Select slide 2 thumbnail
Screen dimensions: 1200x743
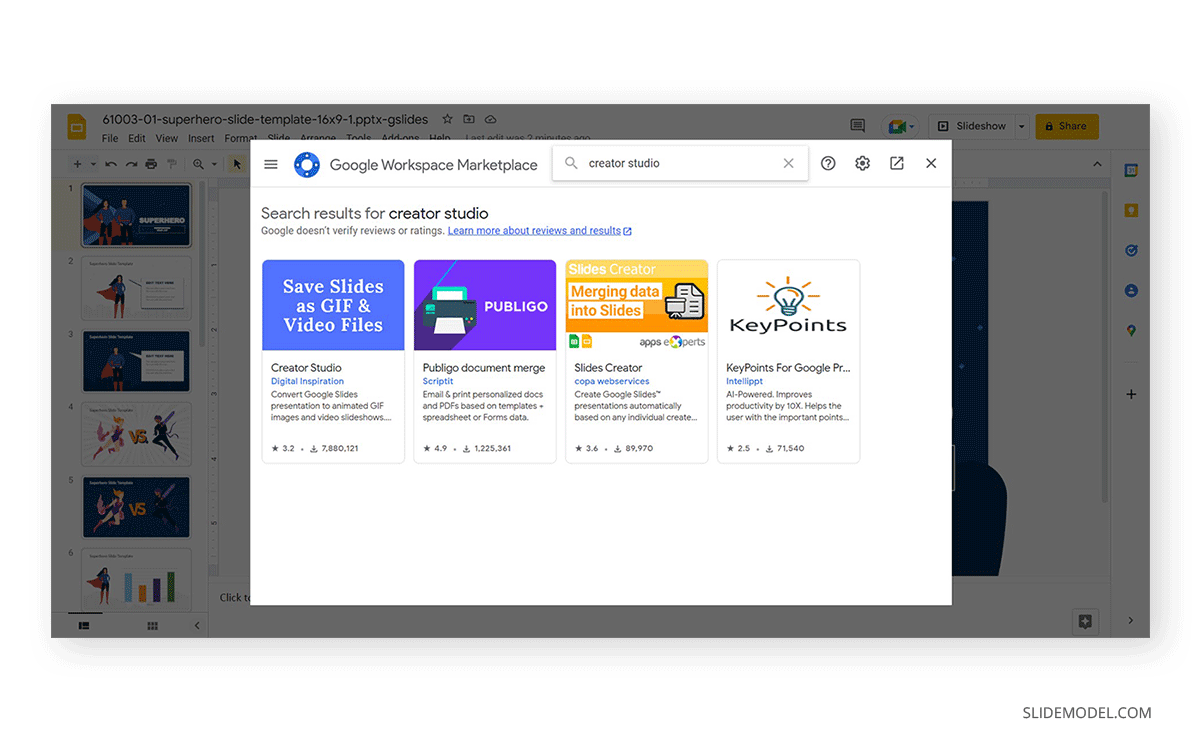tap(136, 288)
